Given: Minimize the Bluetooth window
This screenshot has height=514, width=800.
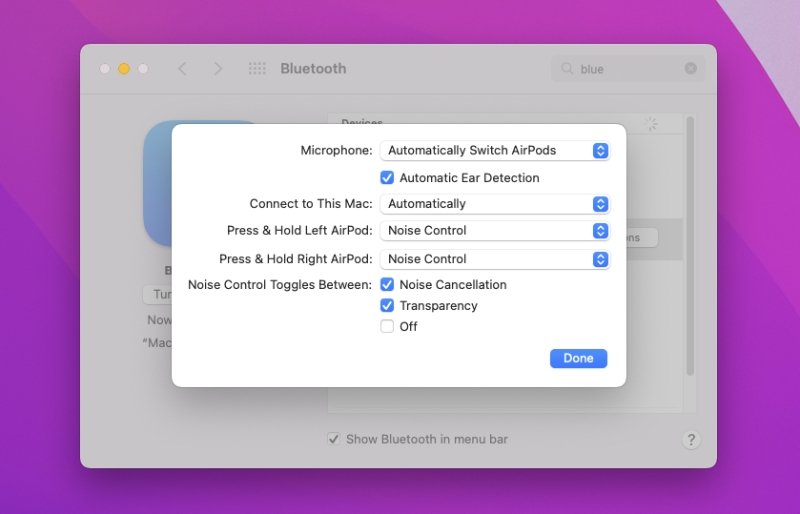Looking at the screenshot, I should (123, 68).
